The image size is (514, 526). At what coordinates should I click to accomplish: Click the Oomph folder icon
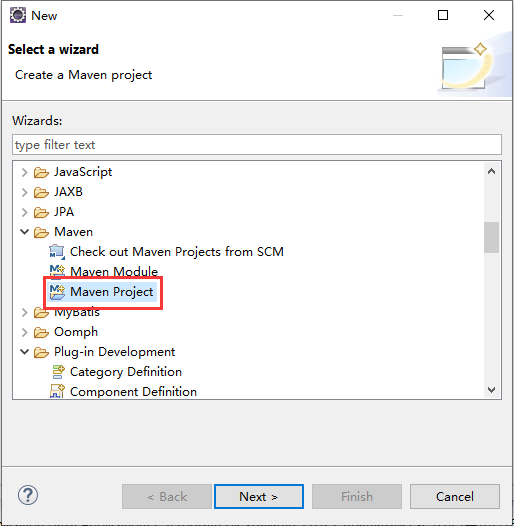(x=41, y=332)
